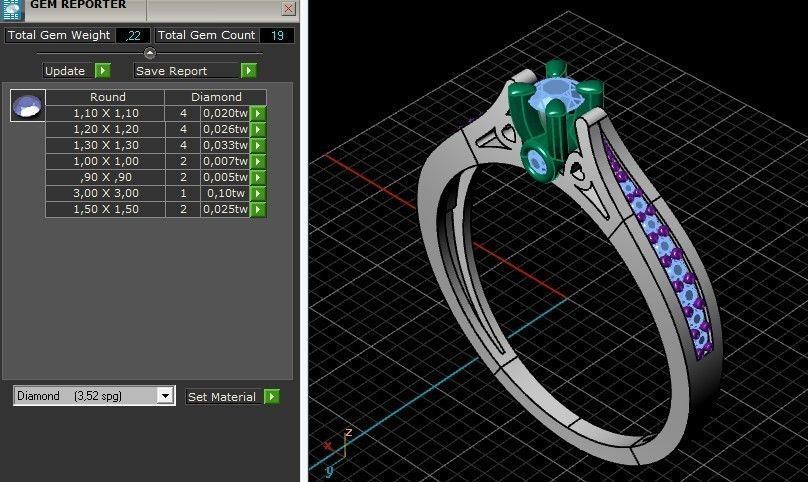The height and width of the screenshot is (482, 808).
Task: Click the 0,020tw weight cell
Action: [x=225, y=113]
